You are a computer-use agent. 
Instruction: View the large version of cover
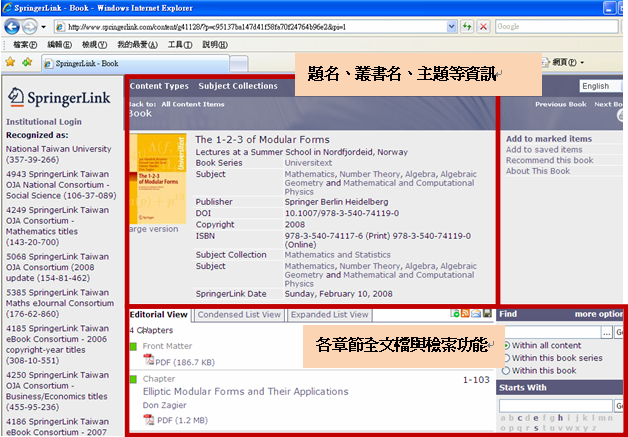153,229
